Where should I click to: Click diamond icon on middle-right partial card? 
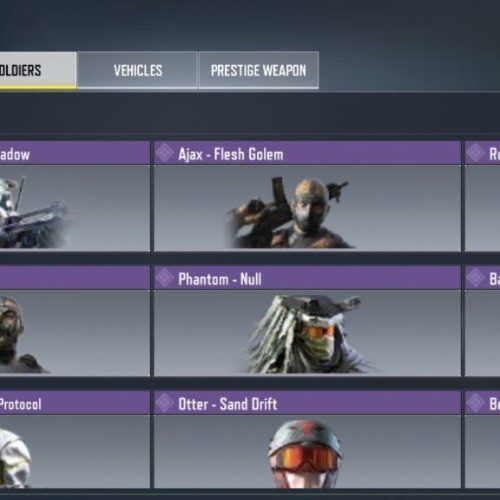point(475,278)
